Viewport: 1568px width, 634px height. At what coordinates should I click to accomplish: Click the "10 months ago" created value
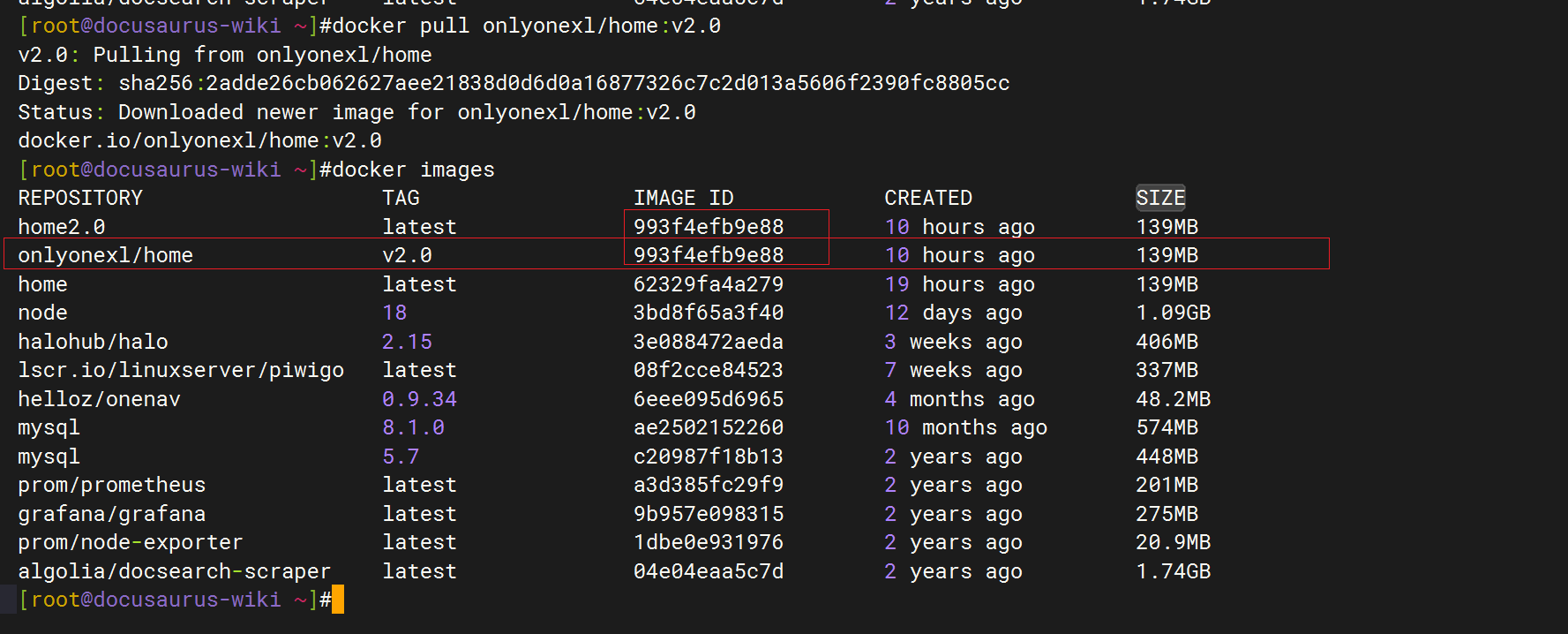965,427
